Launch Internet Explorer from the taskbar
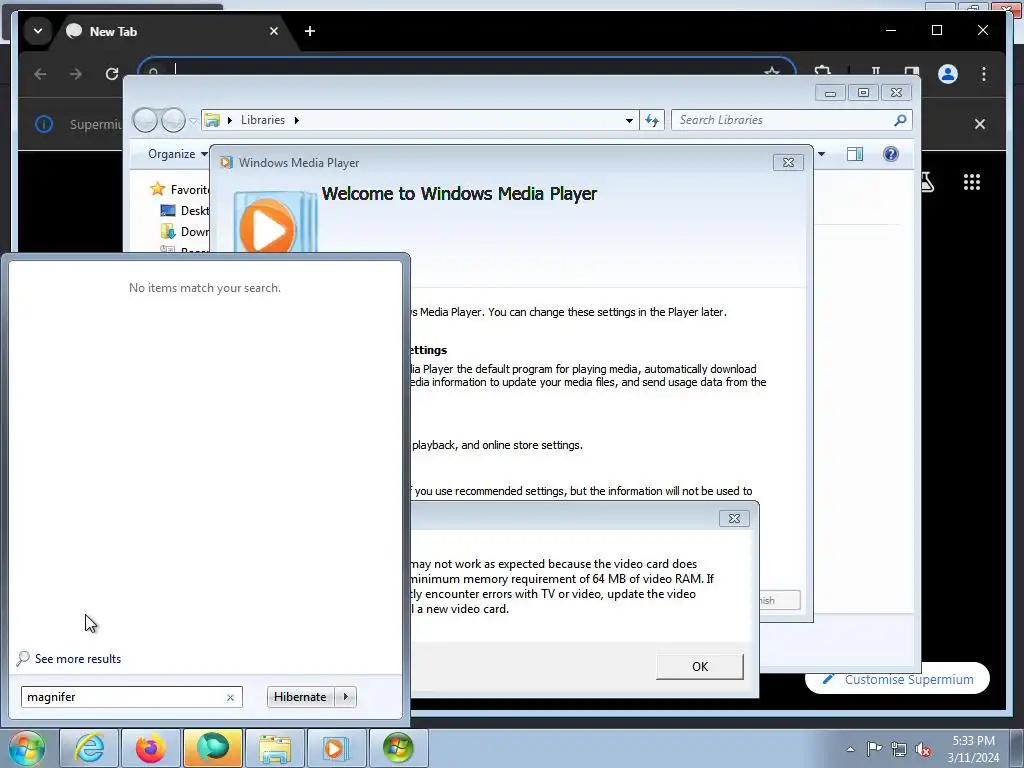 click(89, 748)
